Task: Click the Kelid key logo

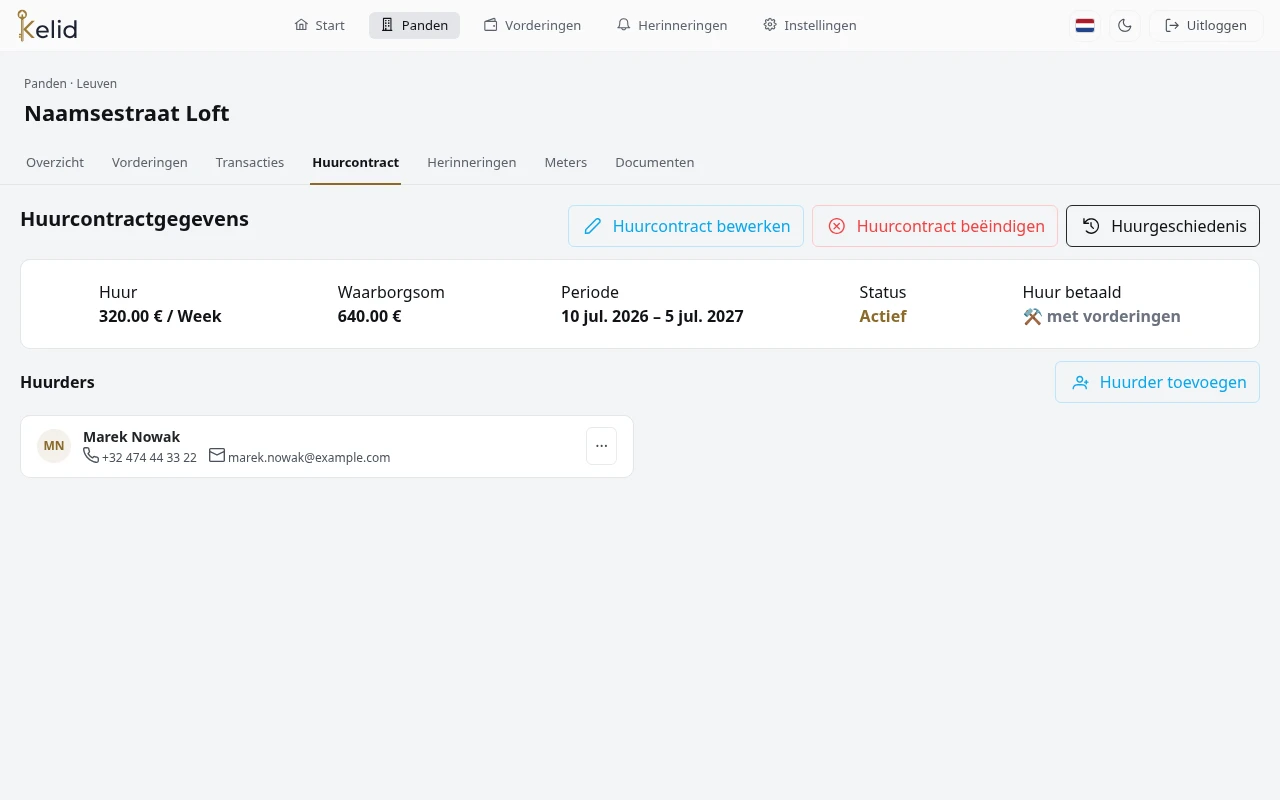Action: click(x=47, y=26)
